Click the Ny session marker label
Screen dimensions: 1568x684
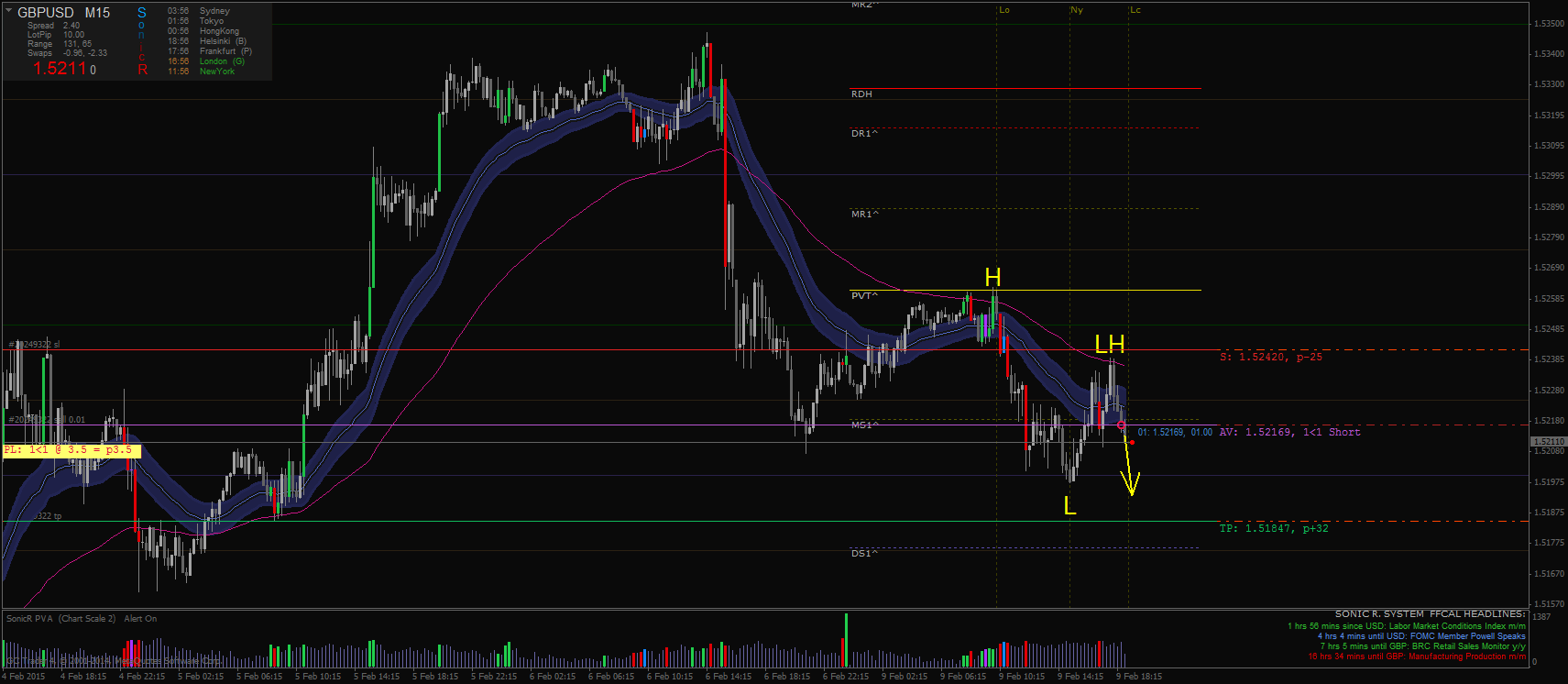point(1077,10)
